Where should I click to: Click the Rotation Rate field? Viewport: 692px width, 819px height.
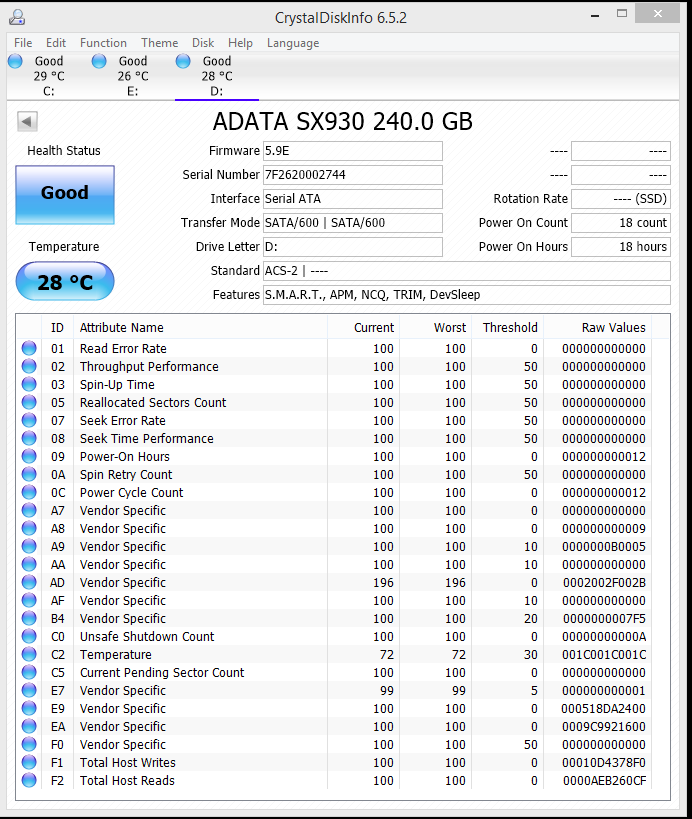(620, 199)
